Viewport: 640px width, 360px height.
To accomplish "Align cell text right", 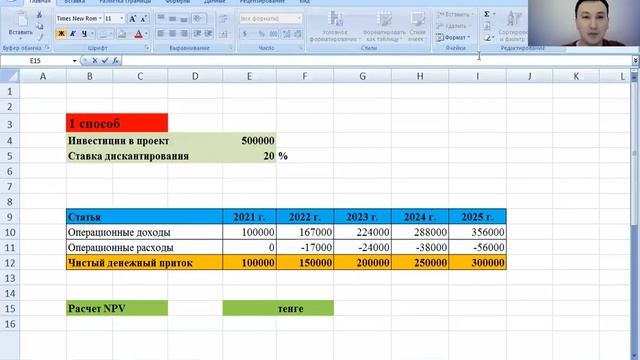I will pyautogui.click(x=184, y=34).
